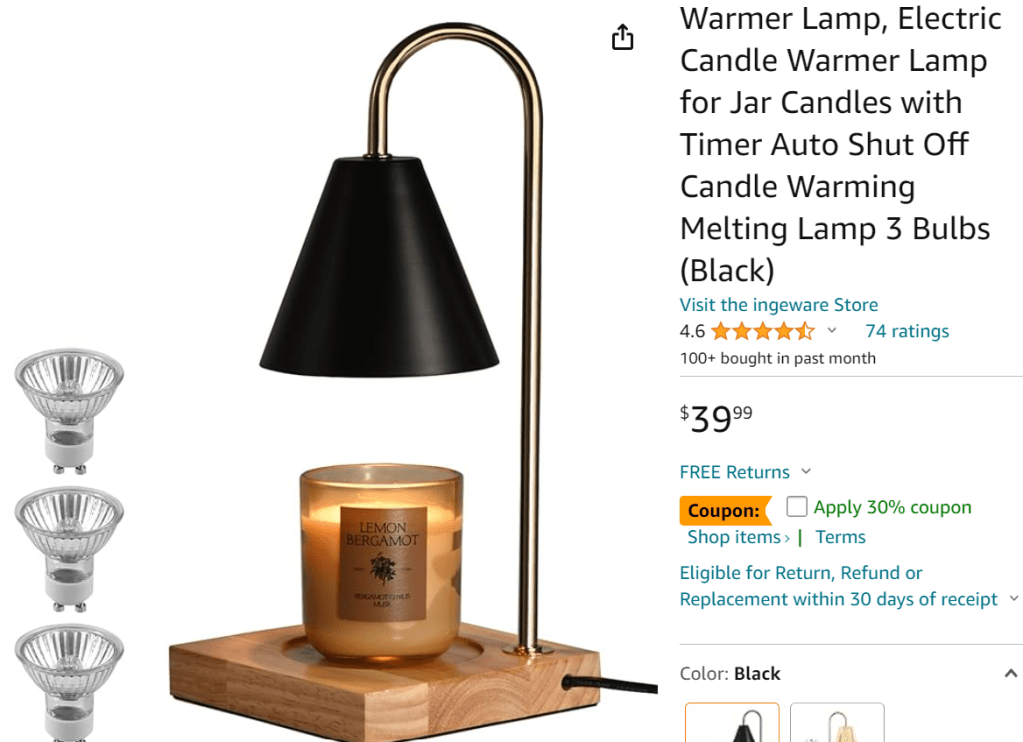Select the Black color swatch
This screenshot has height=742, width=1023.
[x=732, y=722]
